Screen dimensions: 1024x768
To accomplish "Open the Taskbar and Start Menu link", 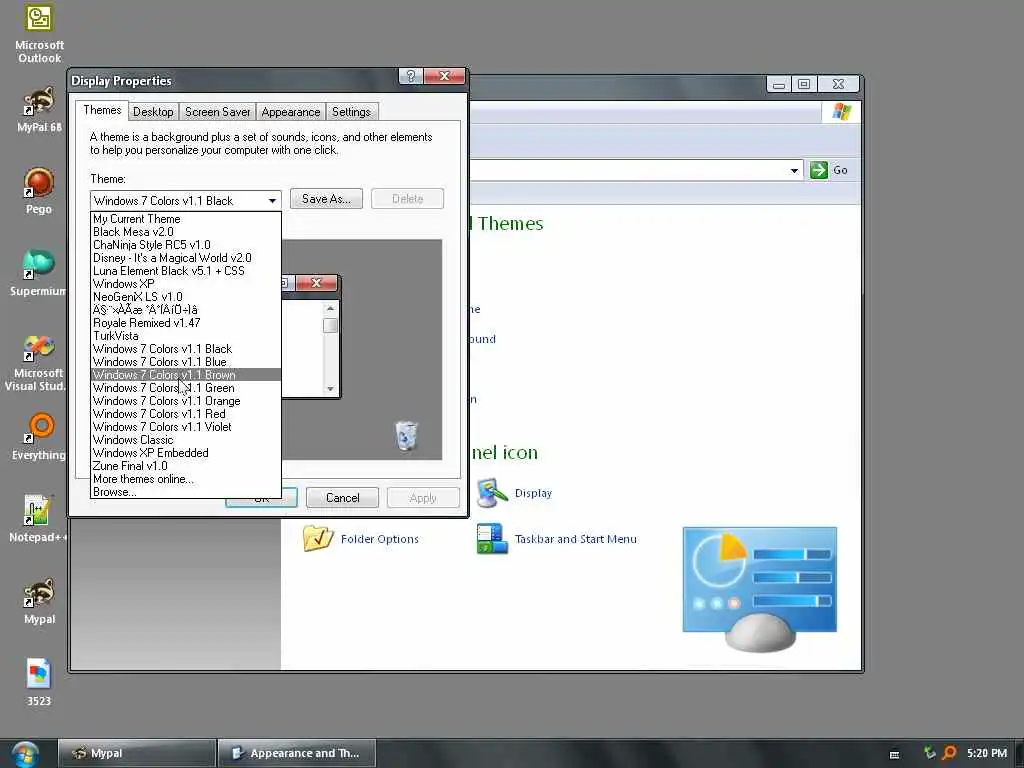I will point(575,539).
